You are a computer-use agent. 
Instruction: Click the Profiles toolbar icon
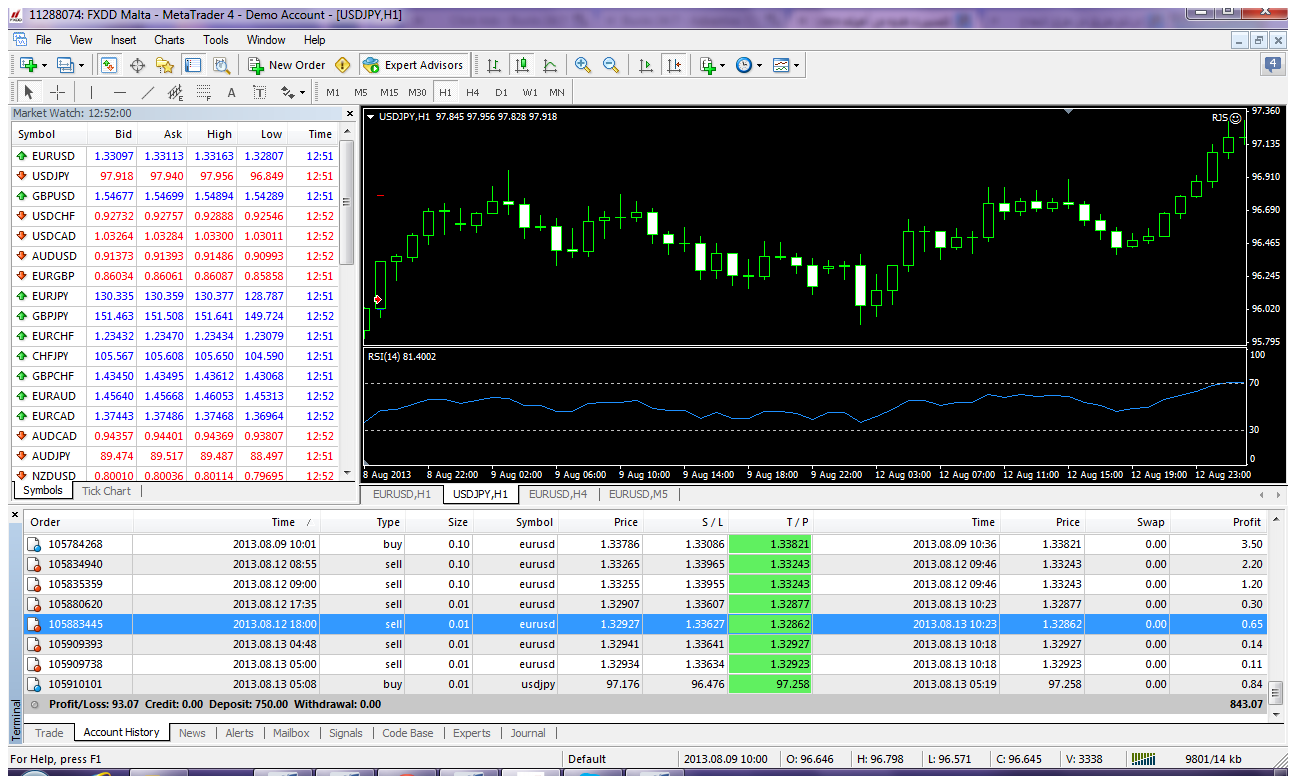[x=66, y=65]
